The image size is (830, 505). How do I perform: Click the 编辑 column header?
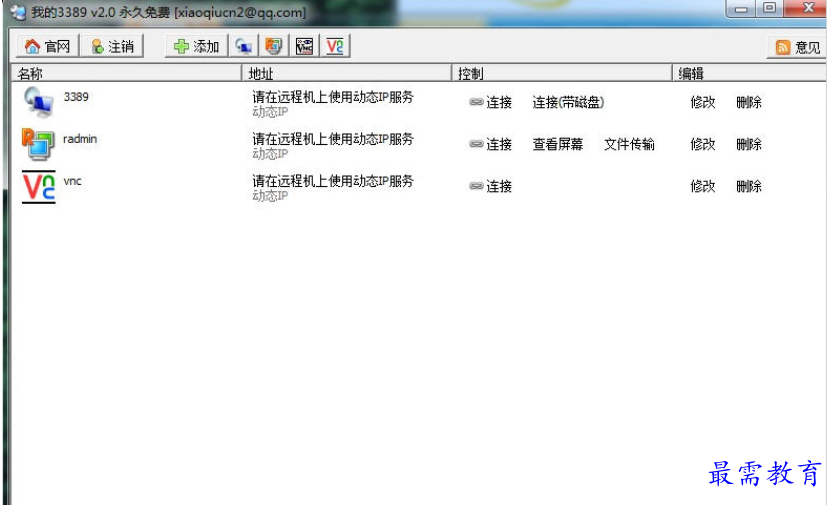point(750,73)
